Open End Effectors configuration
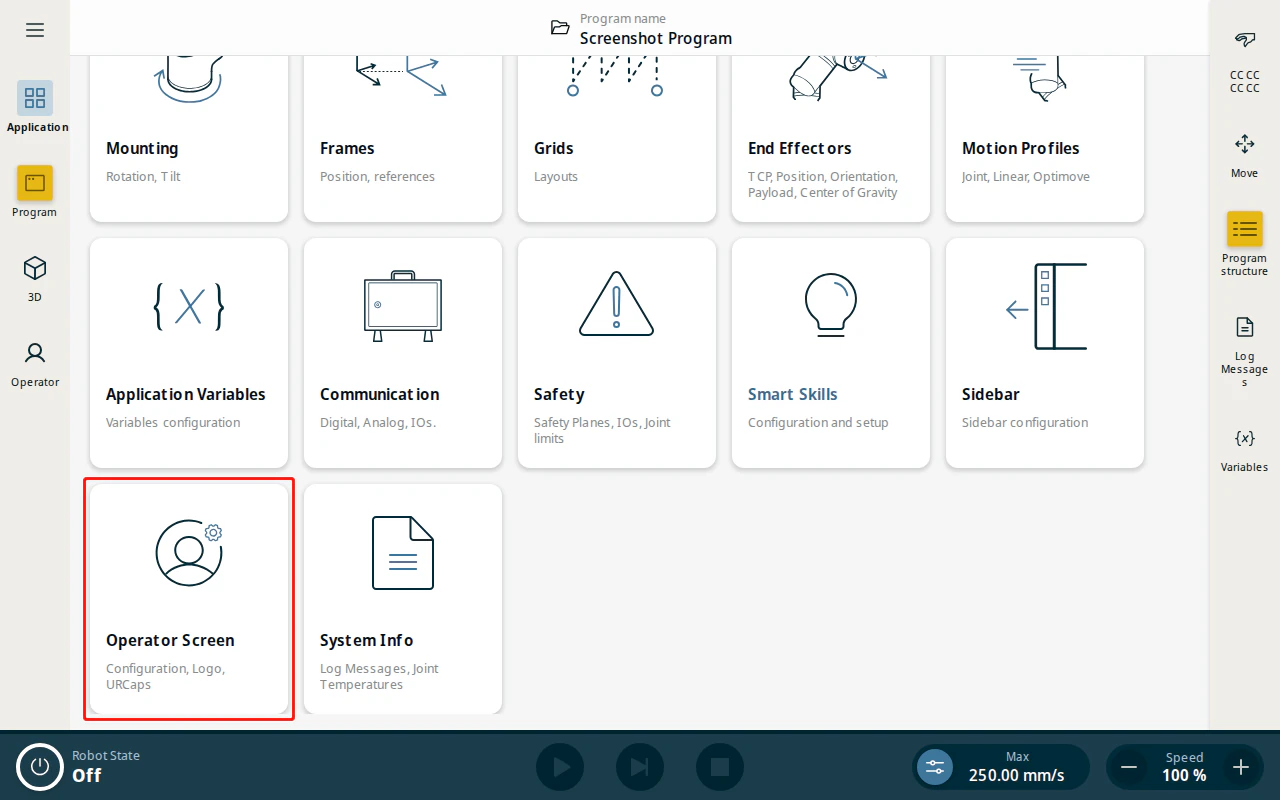The image size is (1280, 800). click(x=831, y=139)
